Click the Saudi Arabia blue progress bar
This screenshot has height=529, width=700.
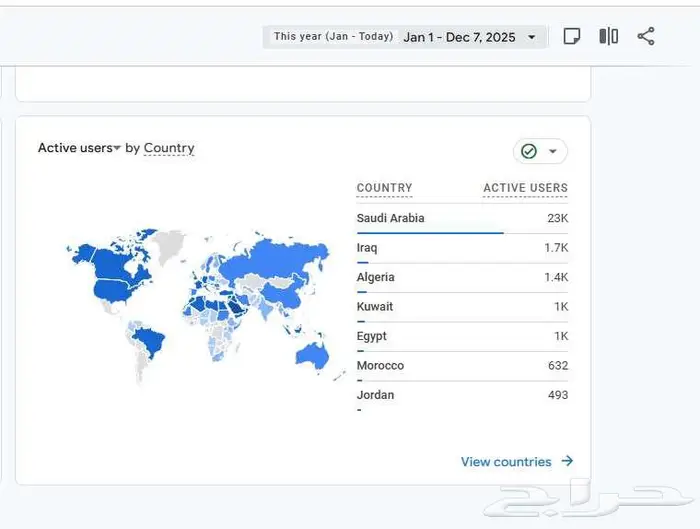(x=430, y=233)
